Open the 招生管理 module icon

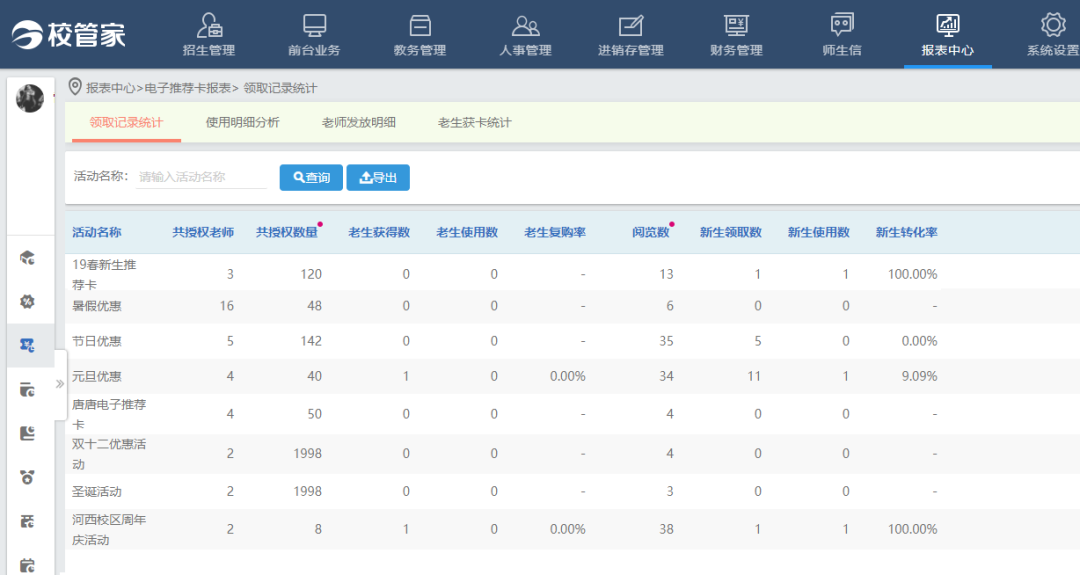[208, 26]
